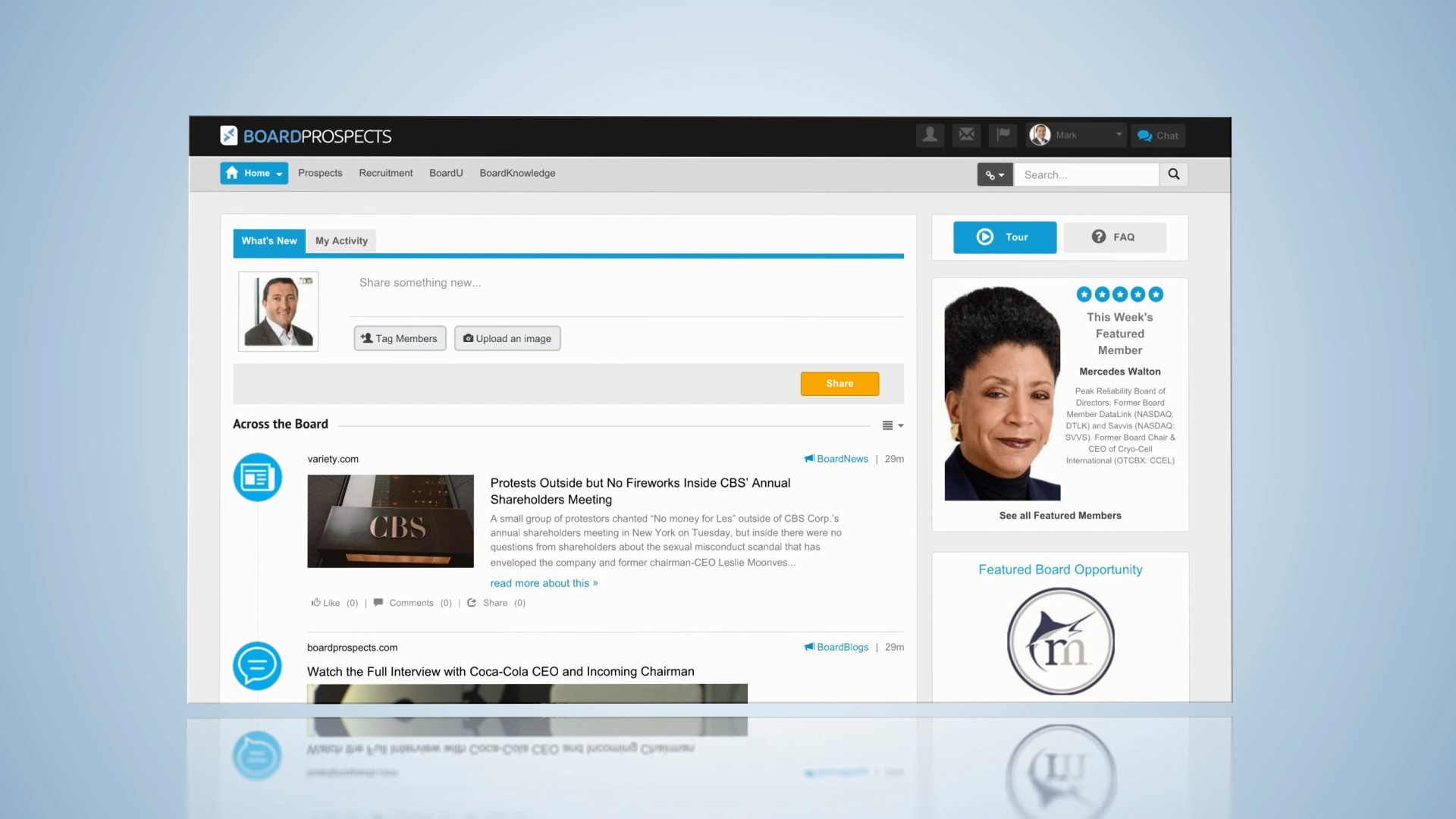Open the Home dropdown menu
Screen dimensions: 1456x819
pos(254,173)
